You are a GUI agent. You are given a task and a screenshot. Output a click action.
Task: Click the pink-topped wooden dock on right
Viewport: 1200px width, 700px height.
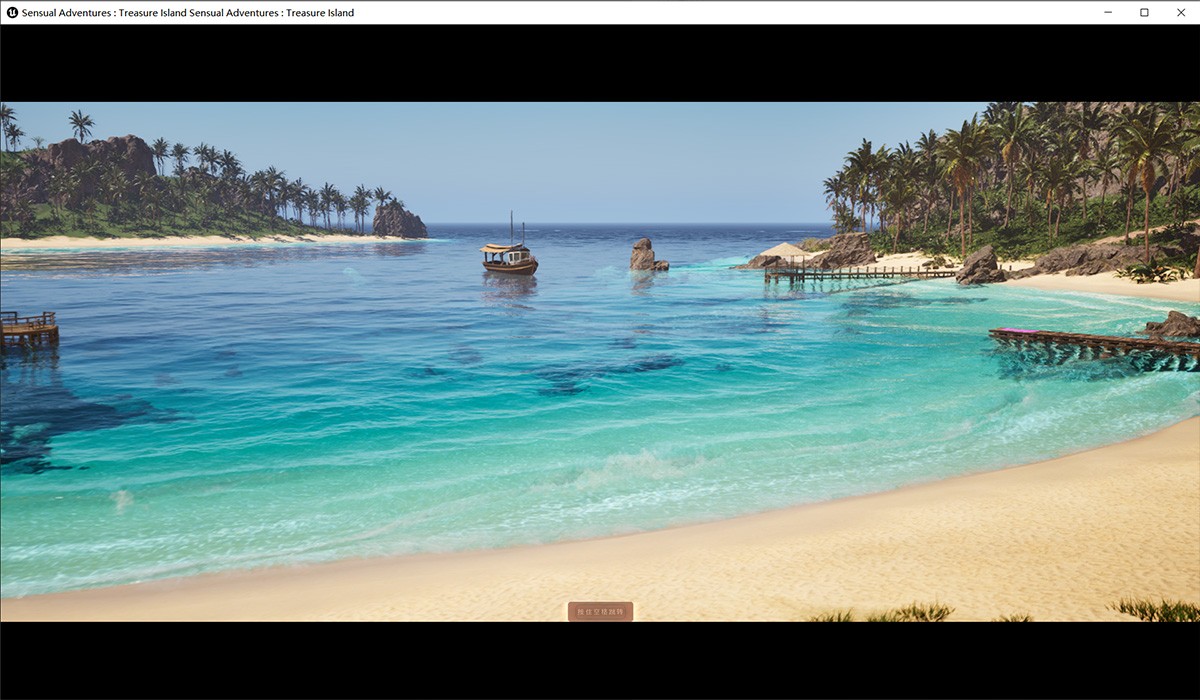1090,343
